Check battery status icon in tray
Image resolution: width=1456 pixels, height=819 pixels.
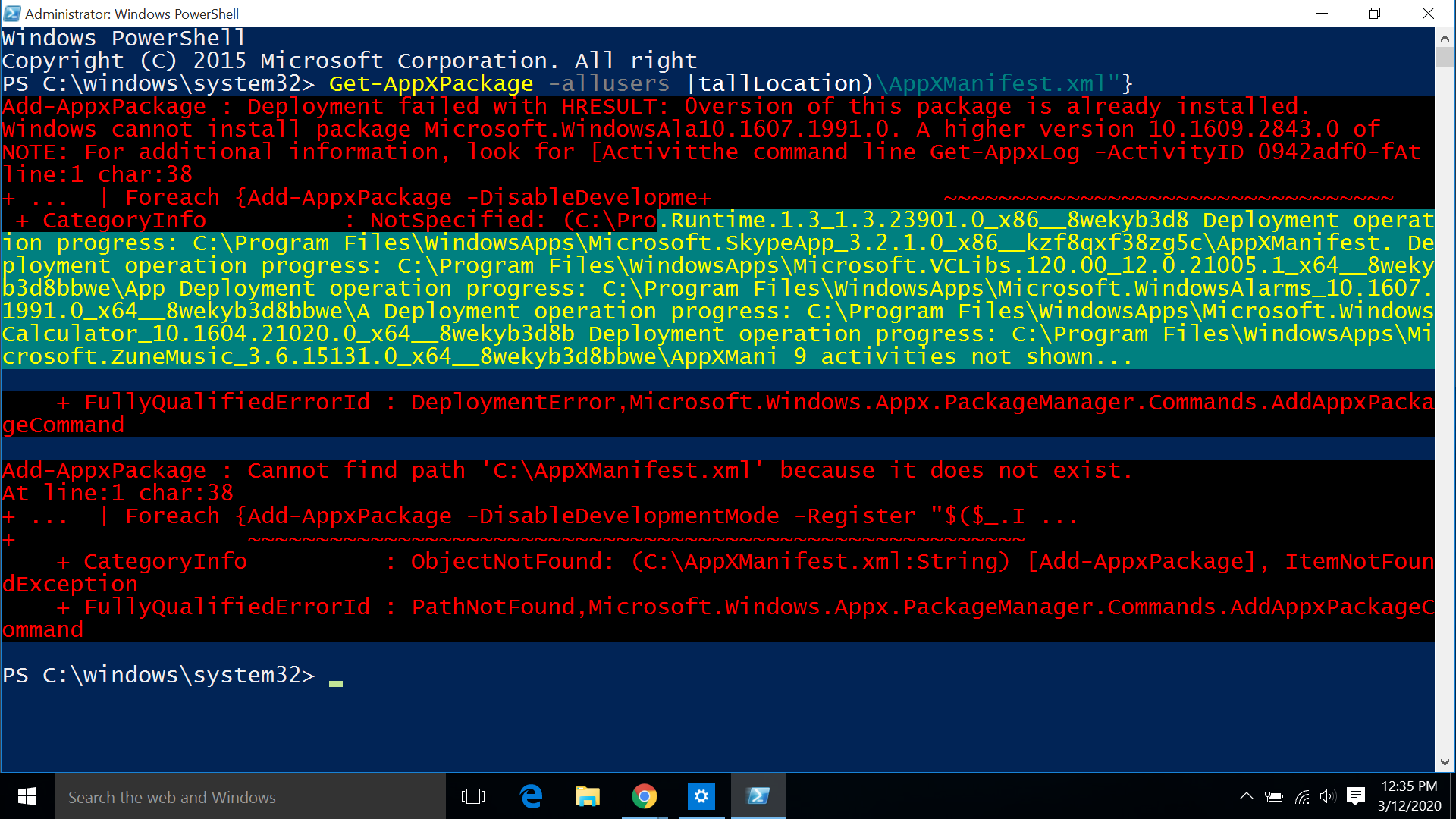1274,796
